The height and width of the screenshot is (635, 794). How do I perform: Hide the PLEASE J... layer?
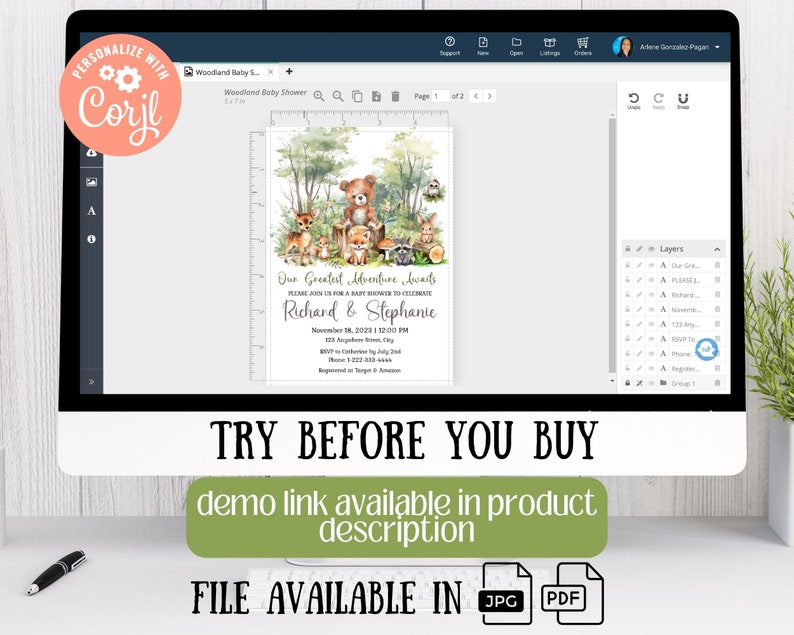point(651,280)
